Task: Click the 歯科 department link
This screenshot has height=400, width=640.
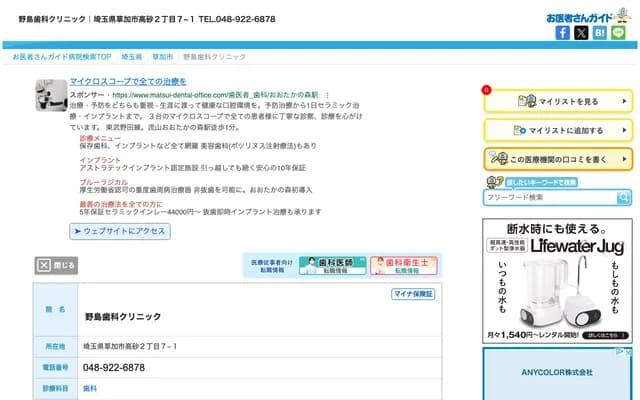Action: (90, 389)
